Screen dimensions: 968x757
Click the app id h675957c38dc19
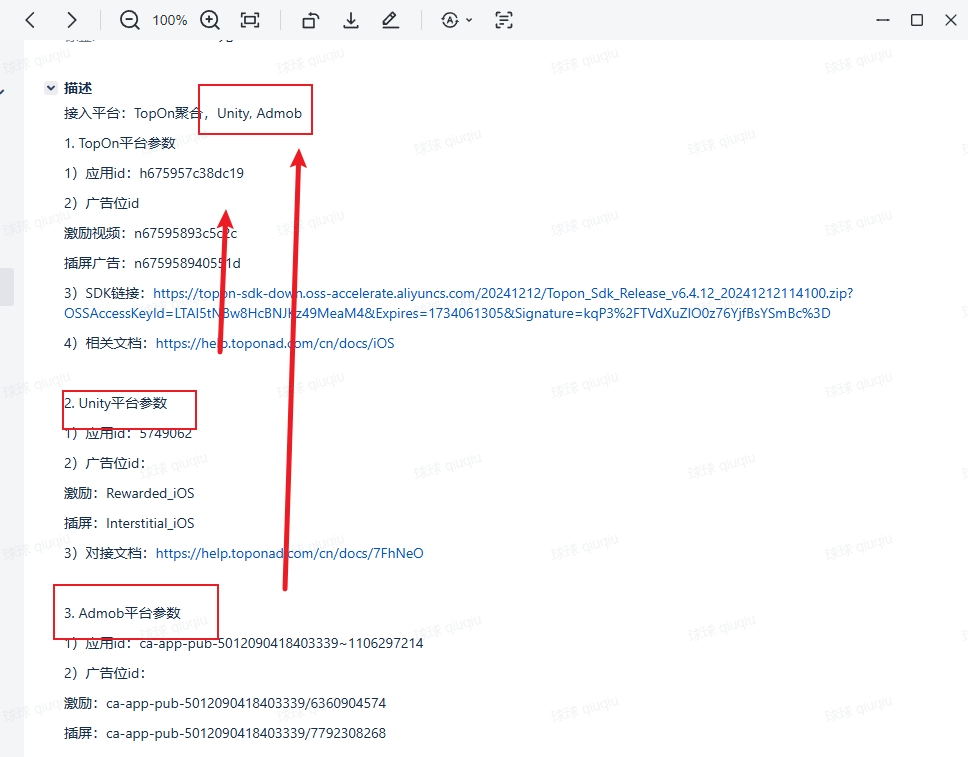[191, 174]
